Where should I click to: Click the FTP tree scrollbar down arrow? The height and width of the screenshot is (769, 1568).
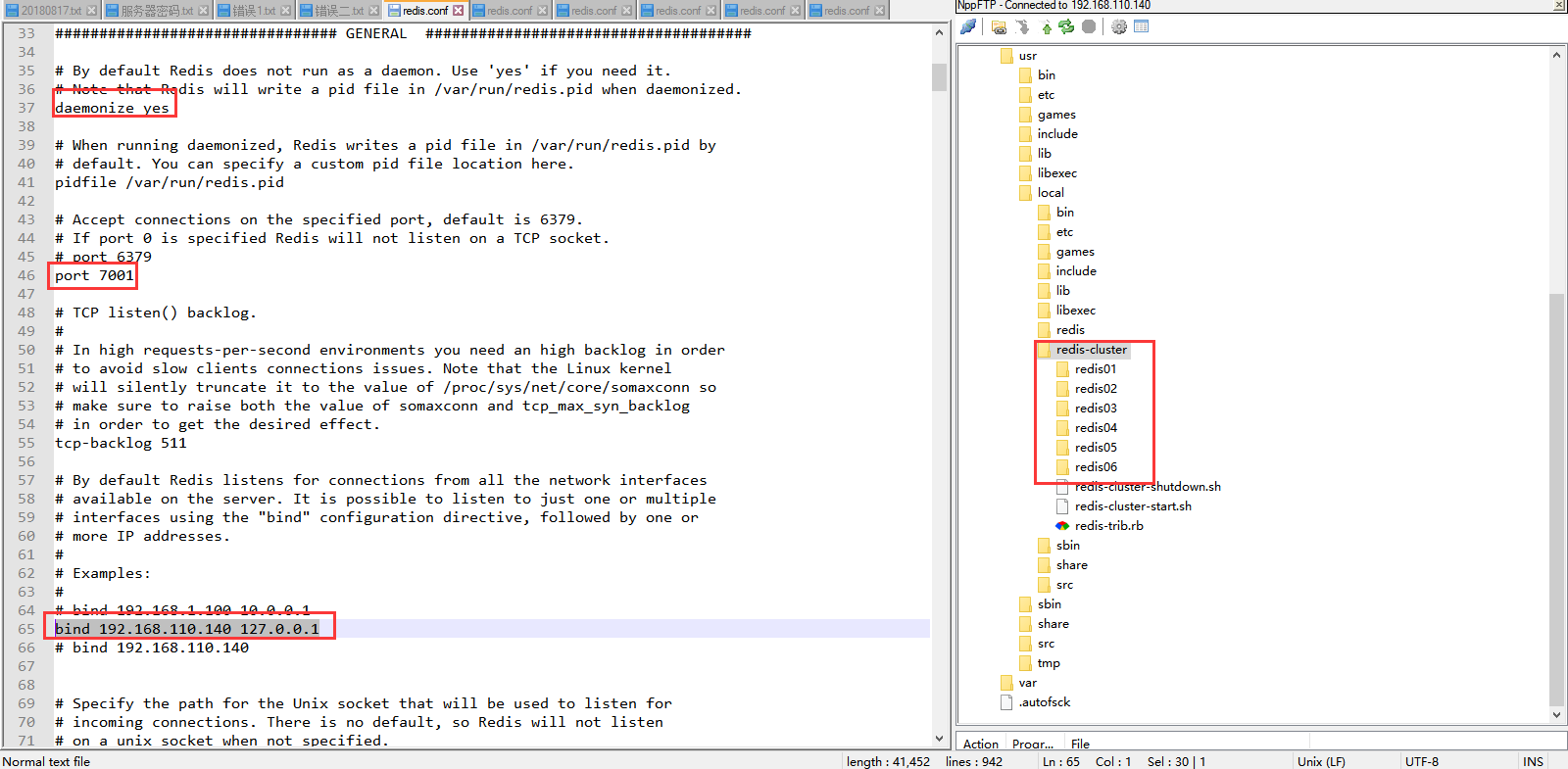click(x=1556, y=714)
